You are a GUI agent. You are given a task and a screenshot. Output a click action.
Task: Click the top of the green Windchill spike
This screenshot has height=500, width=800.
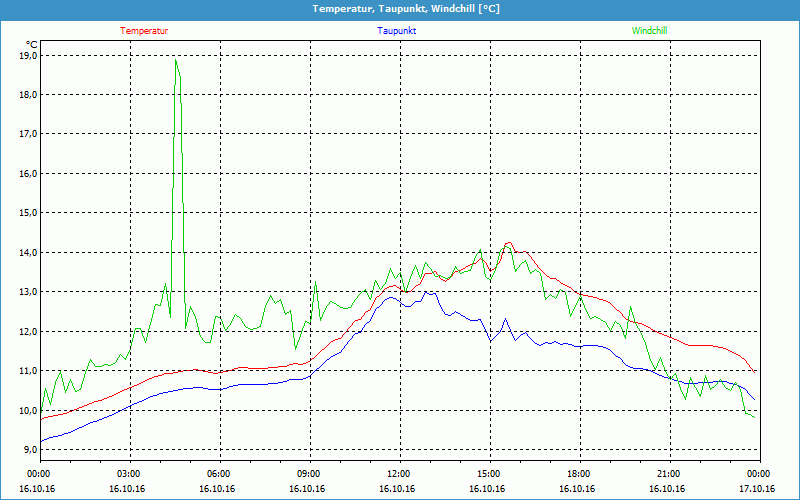point(176,60)
